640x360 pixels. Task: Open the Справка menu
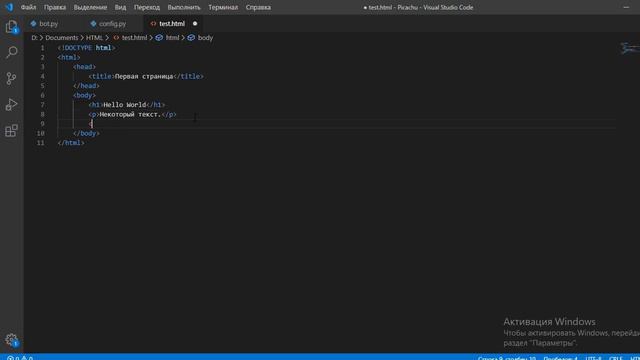tap(258, 7)
